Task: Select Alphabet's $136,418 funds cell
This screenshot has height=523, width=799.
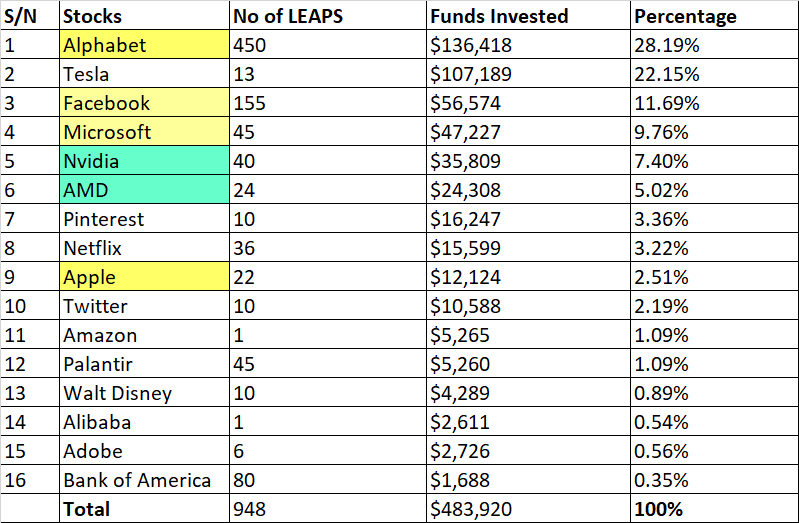Action: [x=527, y=45]
